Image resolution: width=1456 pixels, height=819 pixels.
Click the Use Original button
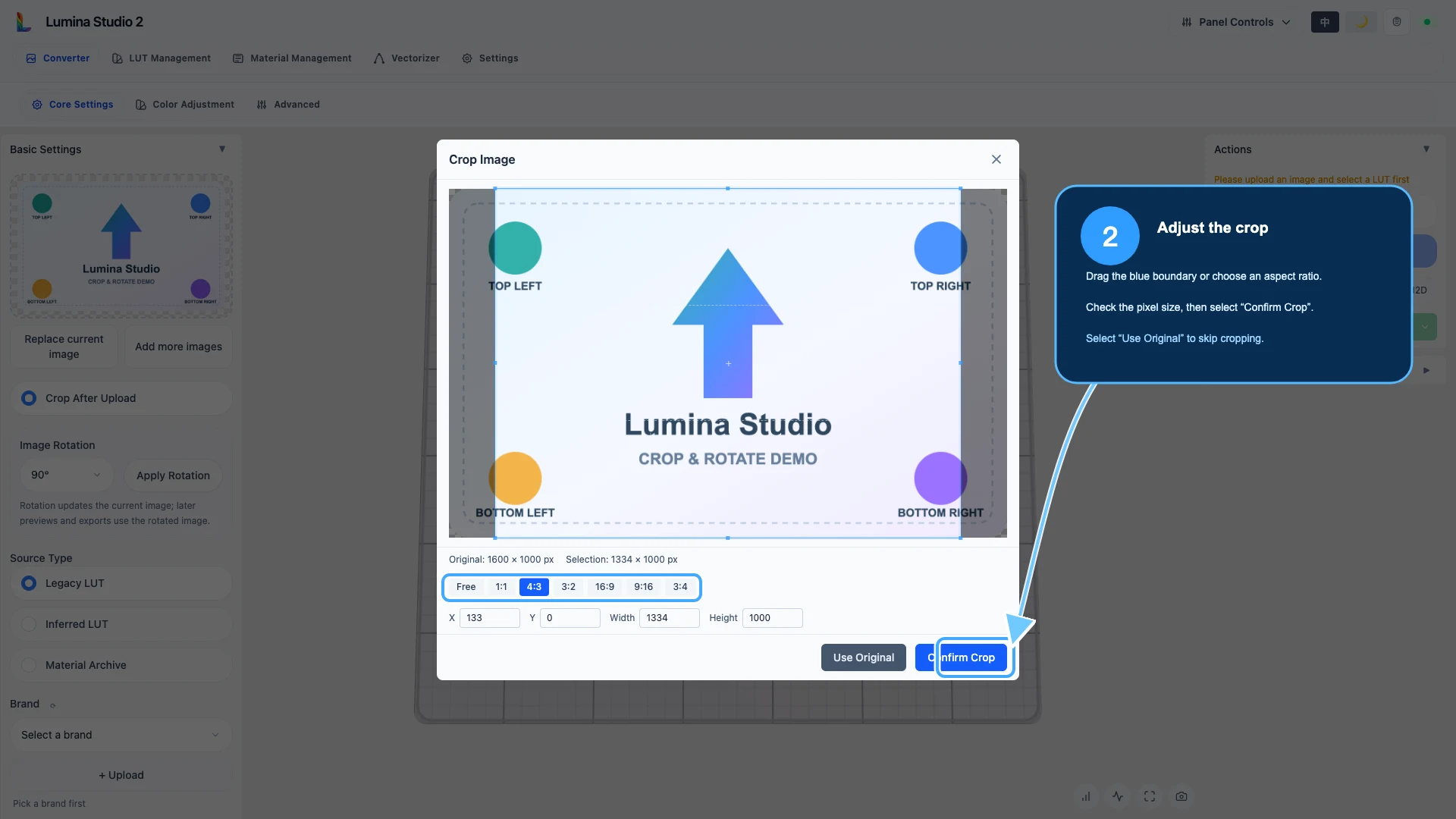click(x=864, y=657)
